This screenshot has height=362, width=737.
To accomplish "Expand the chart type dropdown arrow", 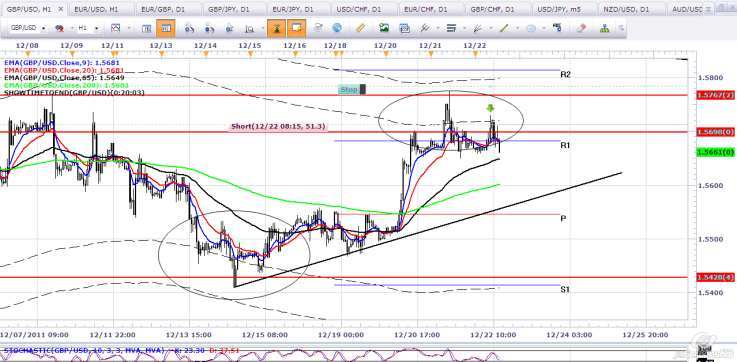I will (128, 28).
